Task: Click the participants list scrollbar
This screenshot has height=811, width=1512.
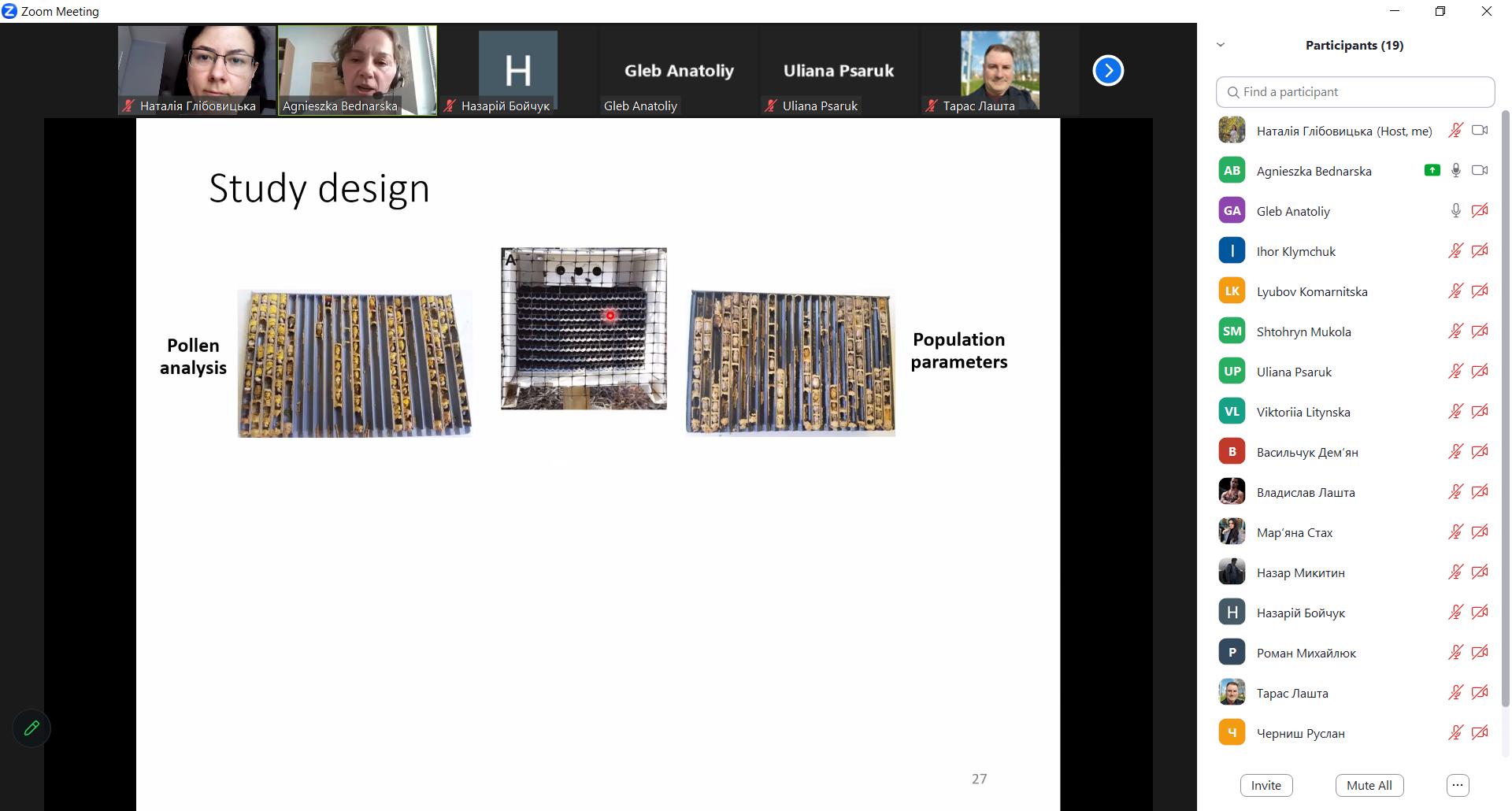Action: coord(1506,394)
